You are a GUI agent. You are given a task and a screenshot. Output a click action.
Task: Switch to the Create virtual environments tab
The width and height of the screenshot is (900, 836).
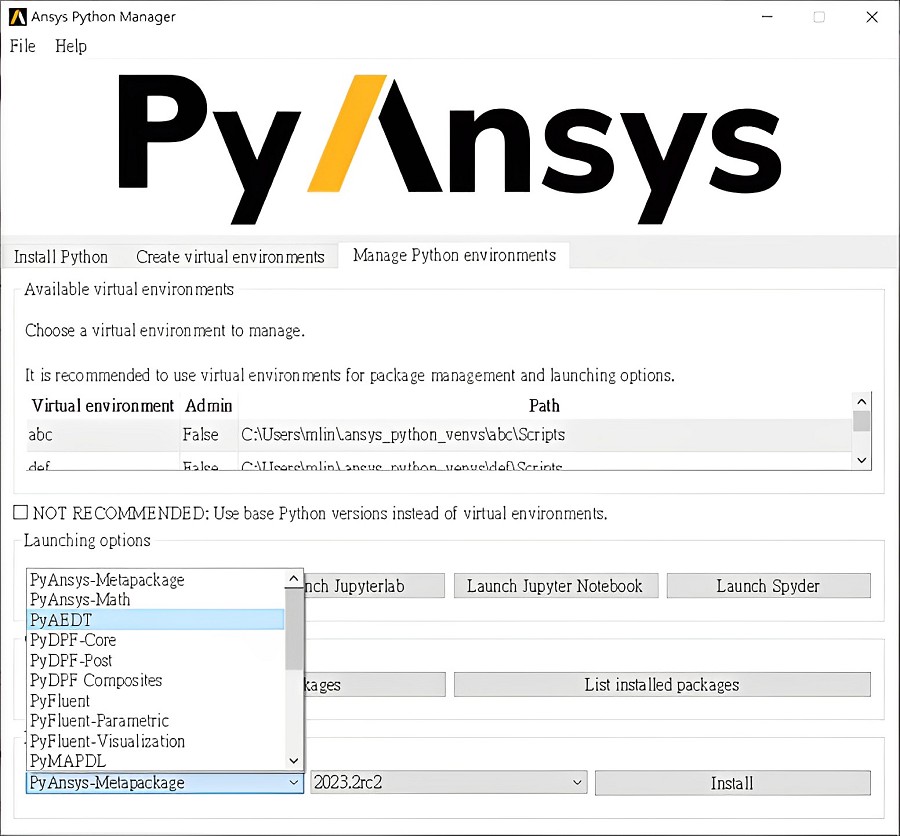(230, 256)
